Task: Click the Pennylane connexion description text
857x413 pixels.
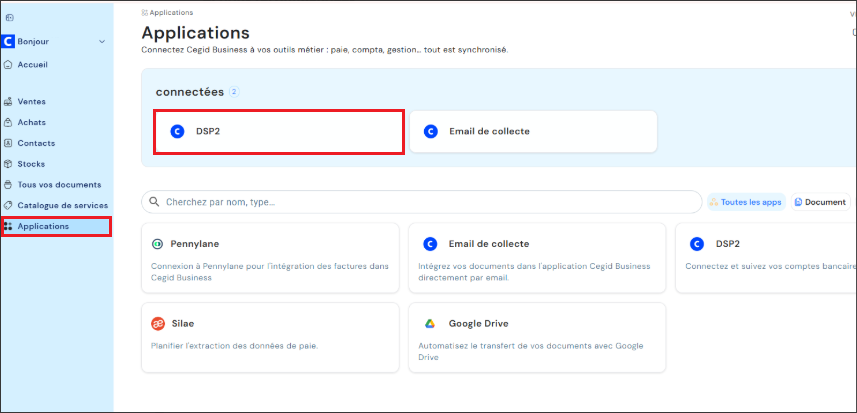Action: coord(269,272)
